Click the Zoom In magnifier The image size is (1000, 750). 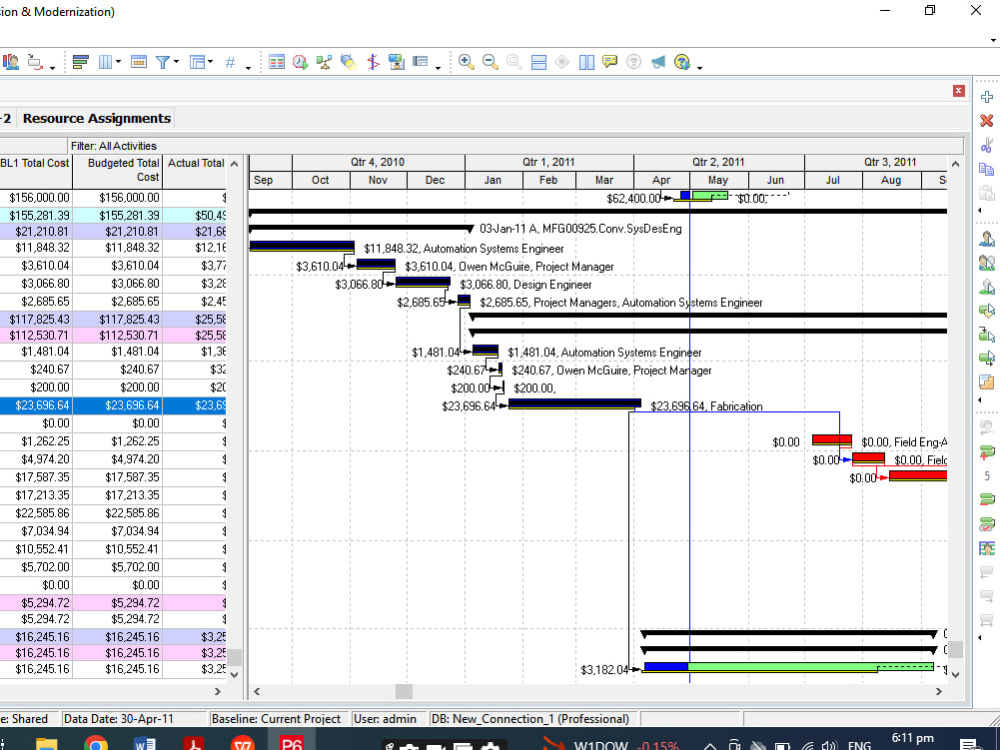click(x=466, y=62)
